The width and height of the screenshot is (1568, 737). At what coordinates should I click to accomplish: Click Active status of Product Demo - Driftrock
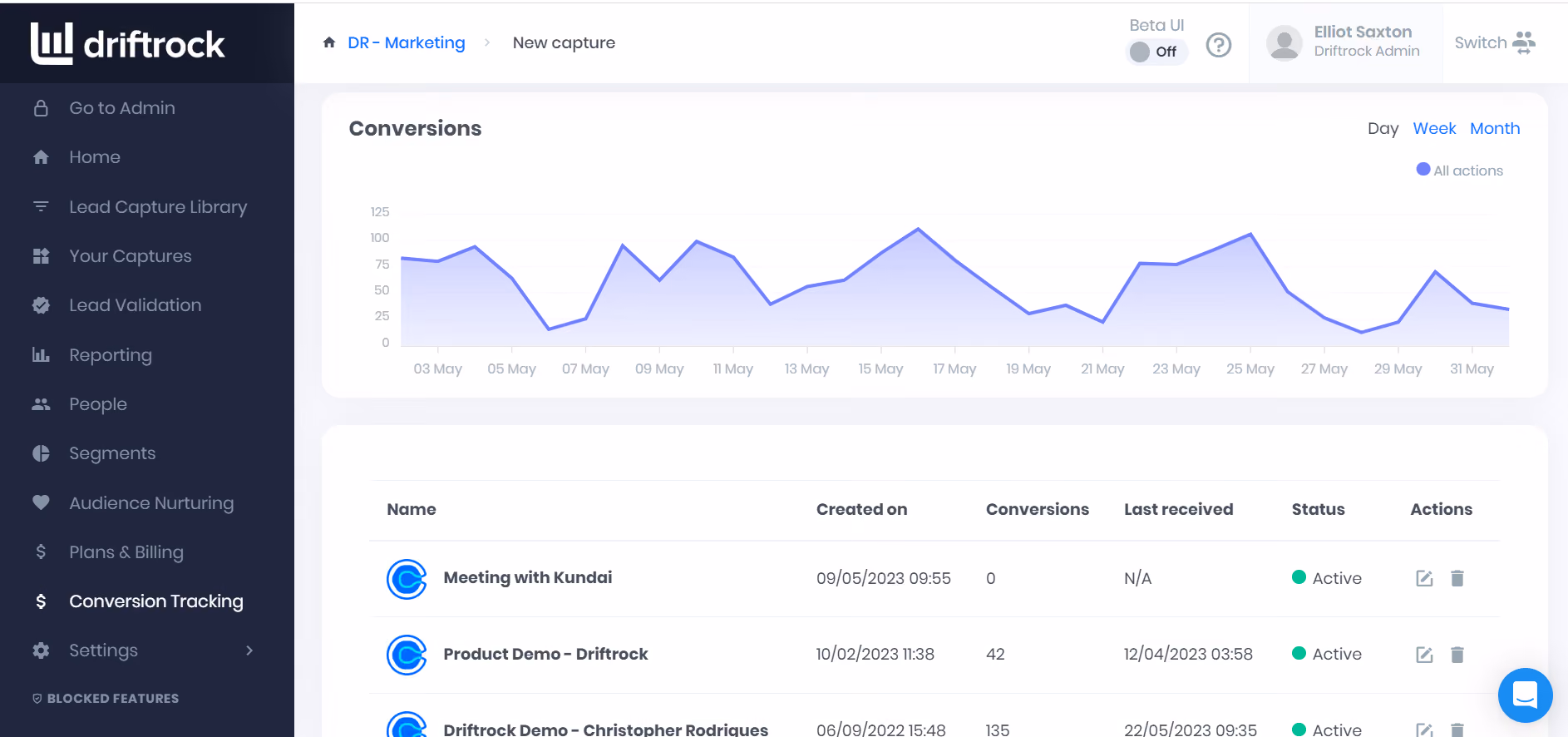point(1327,655)
